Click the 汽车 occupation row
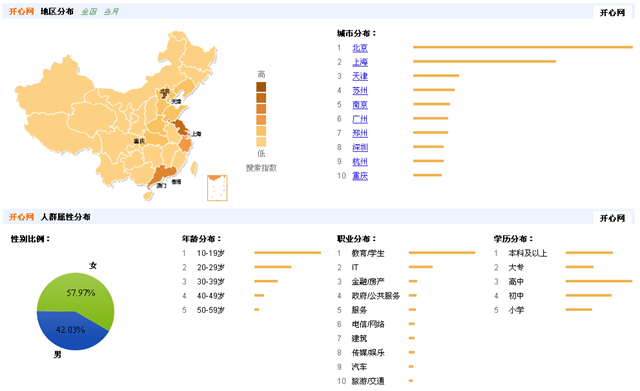640x391 pixels. pos(375,367)
